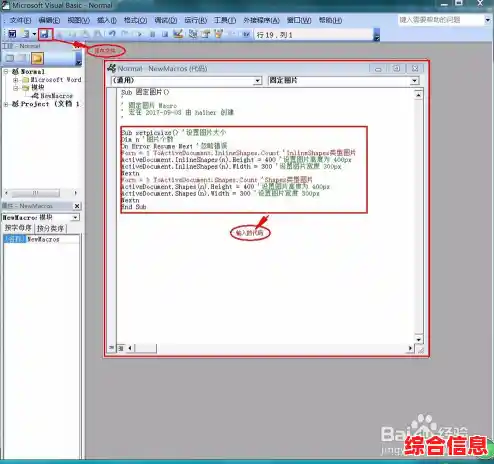The width and height of the screenshot is (494, 464).
Task: Toggle Design Mode toolbar icon
Action: 178,34
